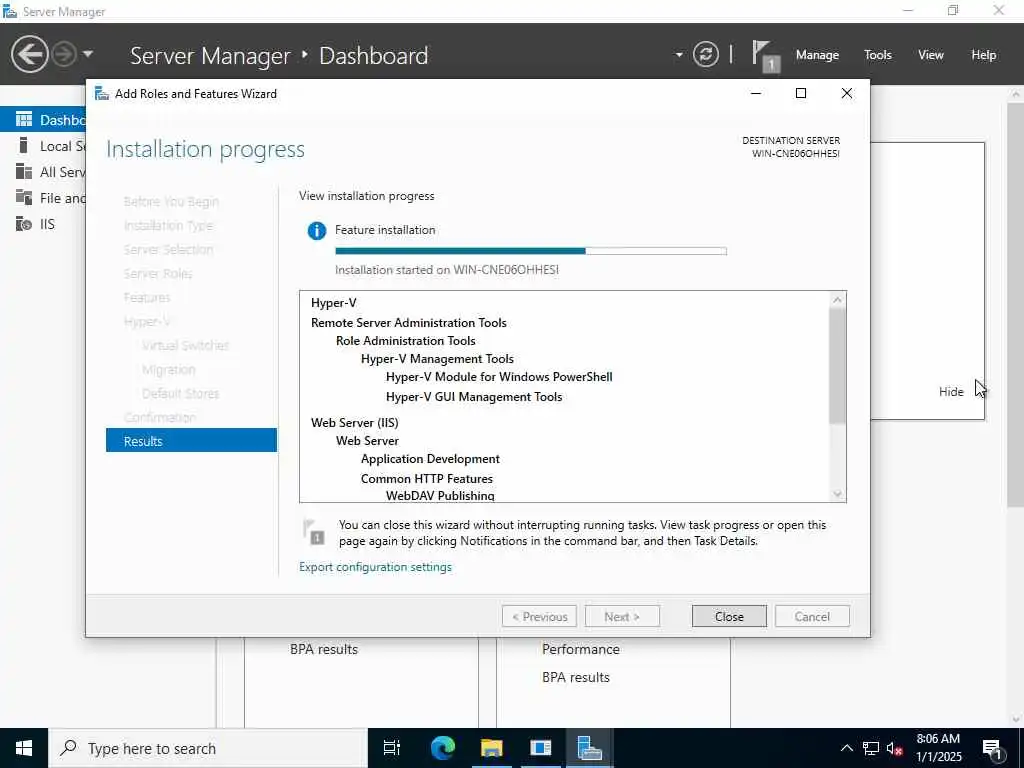
Task: Open the Action Center notifications icon
Action: pyautogui.click(x=993, y=749)
